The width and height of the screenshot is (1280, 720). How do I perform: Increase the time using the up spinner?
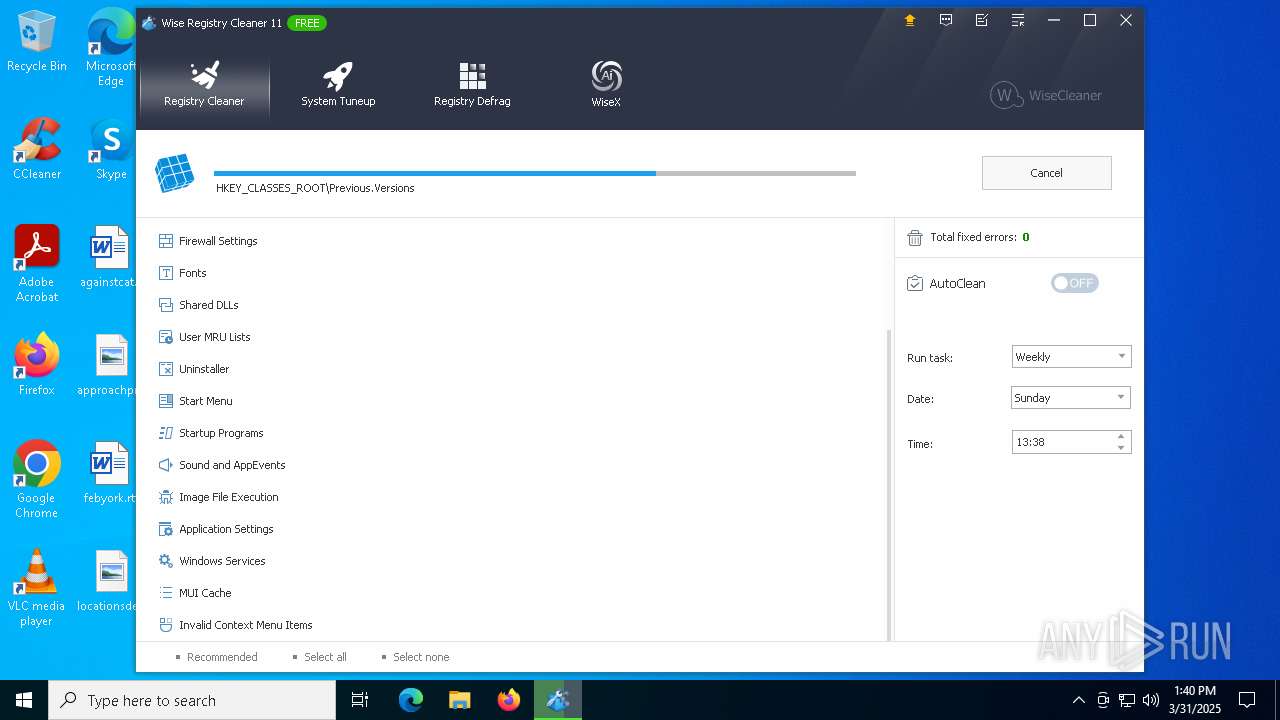(x=1121, y=436)
